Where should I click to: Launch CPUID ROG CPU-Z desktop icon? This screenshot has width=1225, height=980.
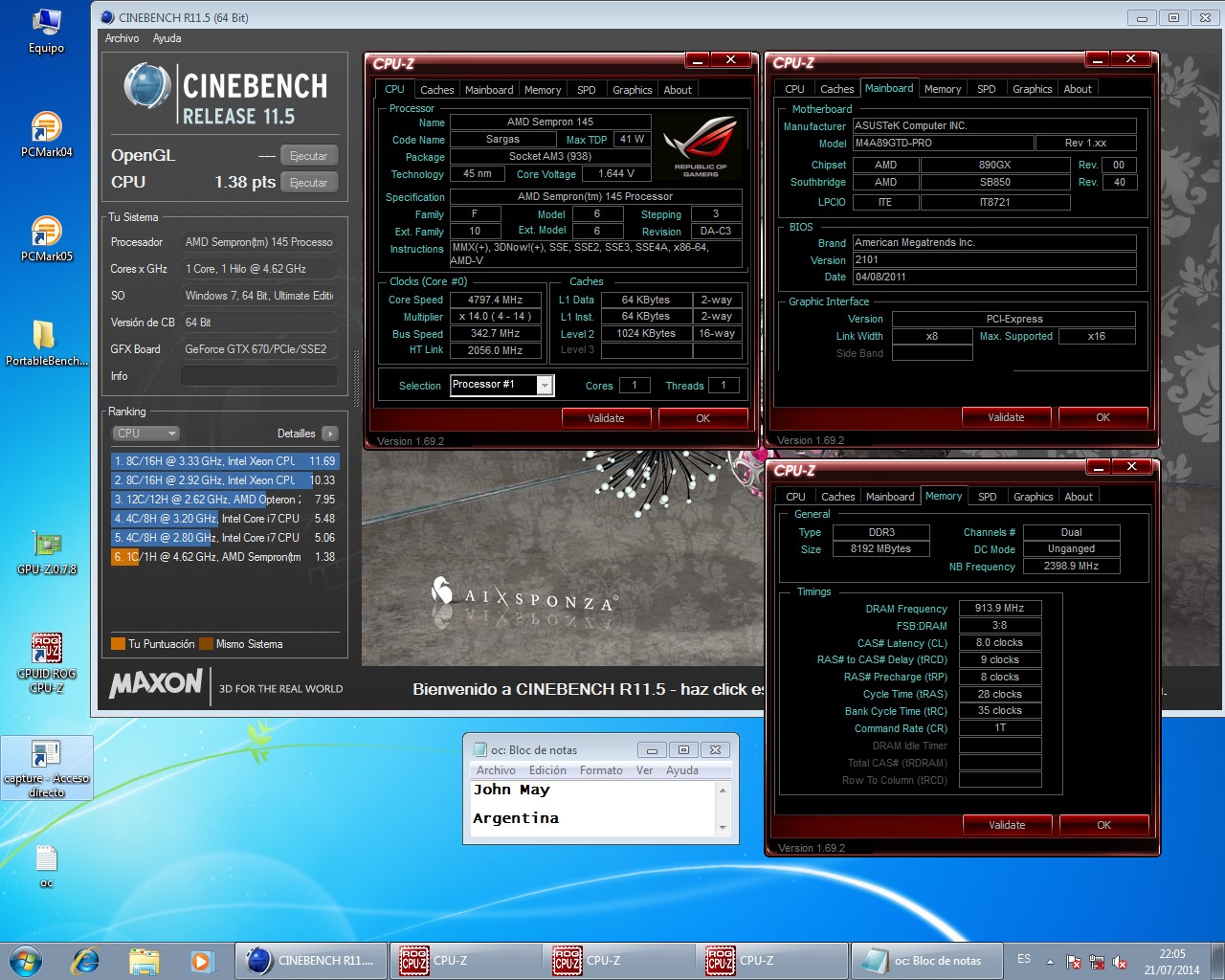point(46,662)
